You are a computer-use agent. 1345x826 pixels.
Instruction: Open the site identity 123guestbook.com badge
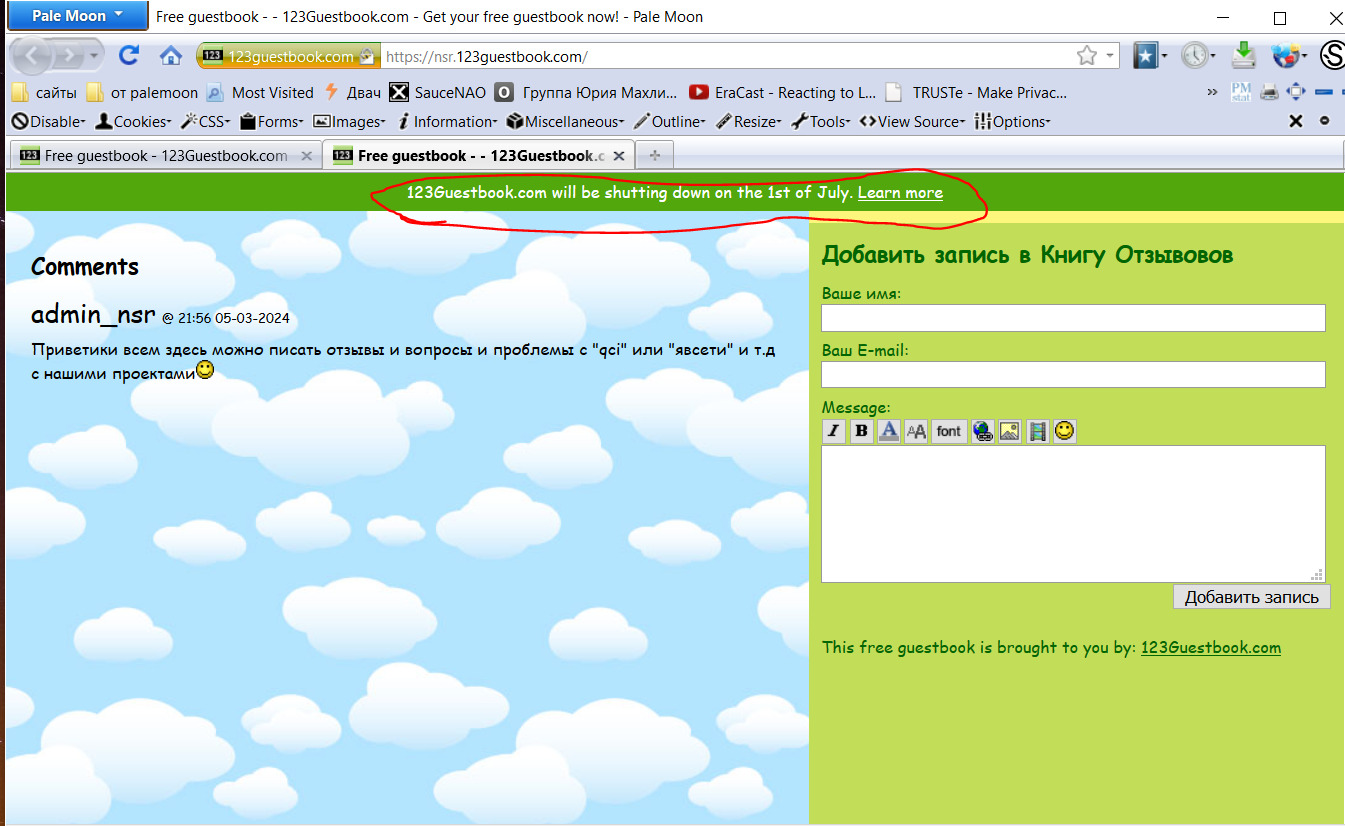(289, 56)
